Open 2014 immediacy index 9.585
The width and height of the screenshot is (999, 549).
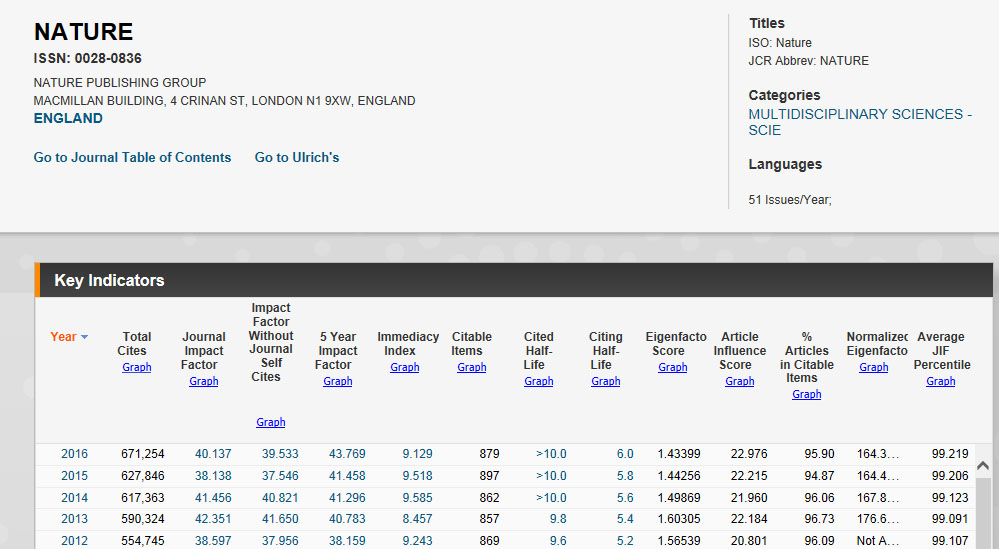click(417, 498)
